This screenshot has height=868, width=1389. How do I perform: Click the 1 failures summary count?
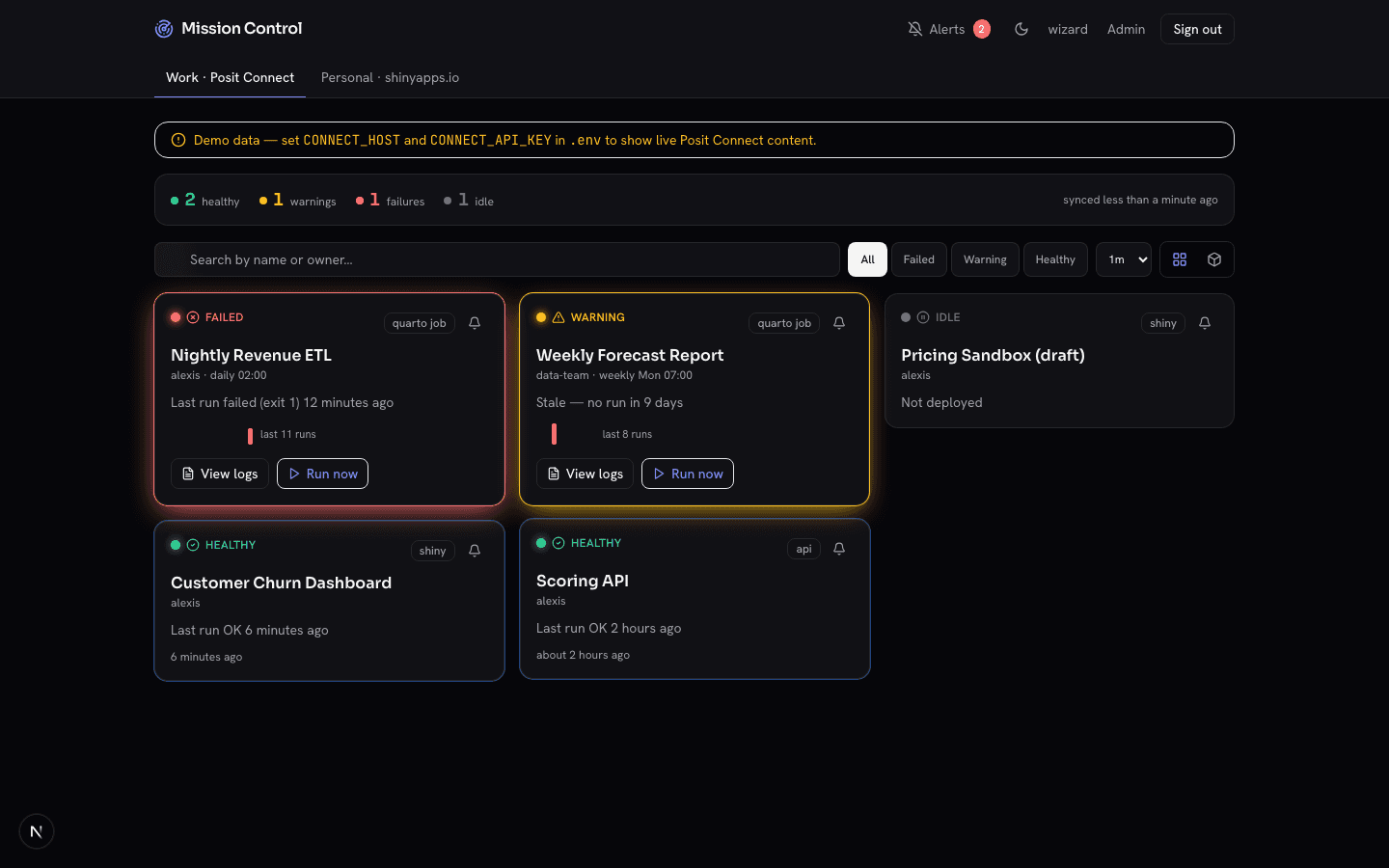coord(390,200)
